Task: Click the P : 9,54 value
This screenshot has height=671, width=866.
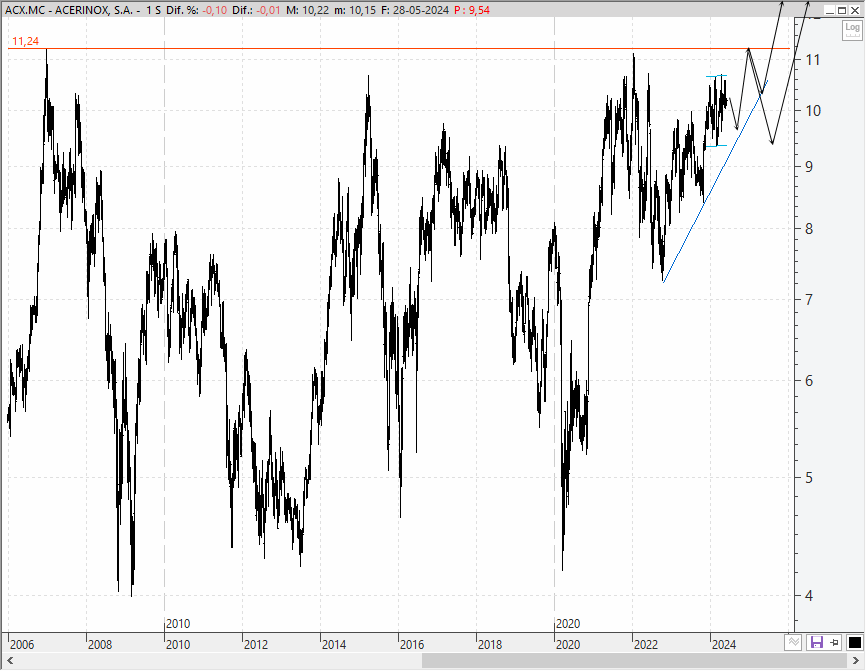Action: pyautogui.click(x=472, y=10)
